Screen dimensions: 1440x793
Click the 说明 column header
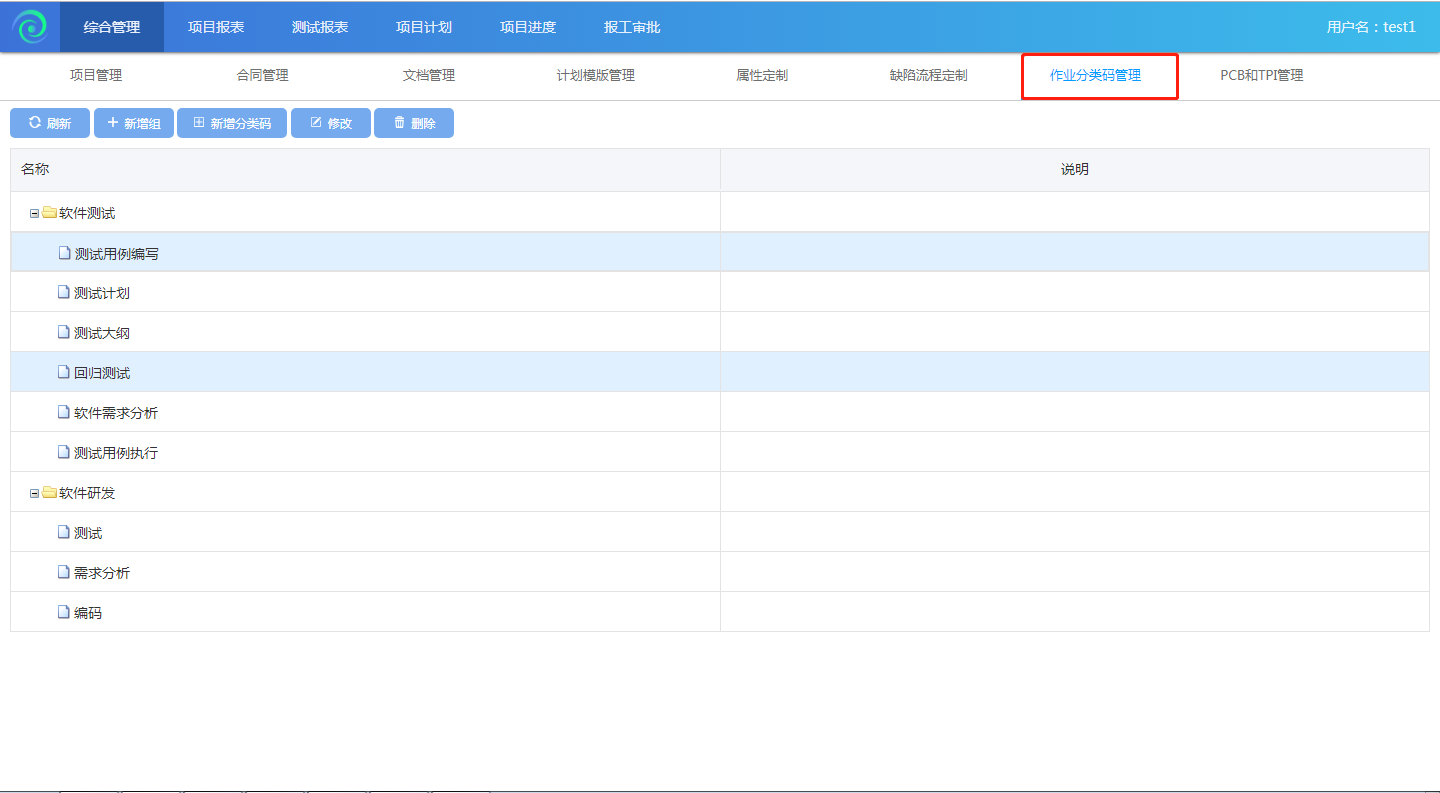point(1074,170)
